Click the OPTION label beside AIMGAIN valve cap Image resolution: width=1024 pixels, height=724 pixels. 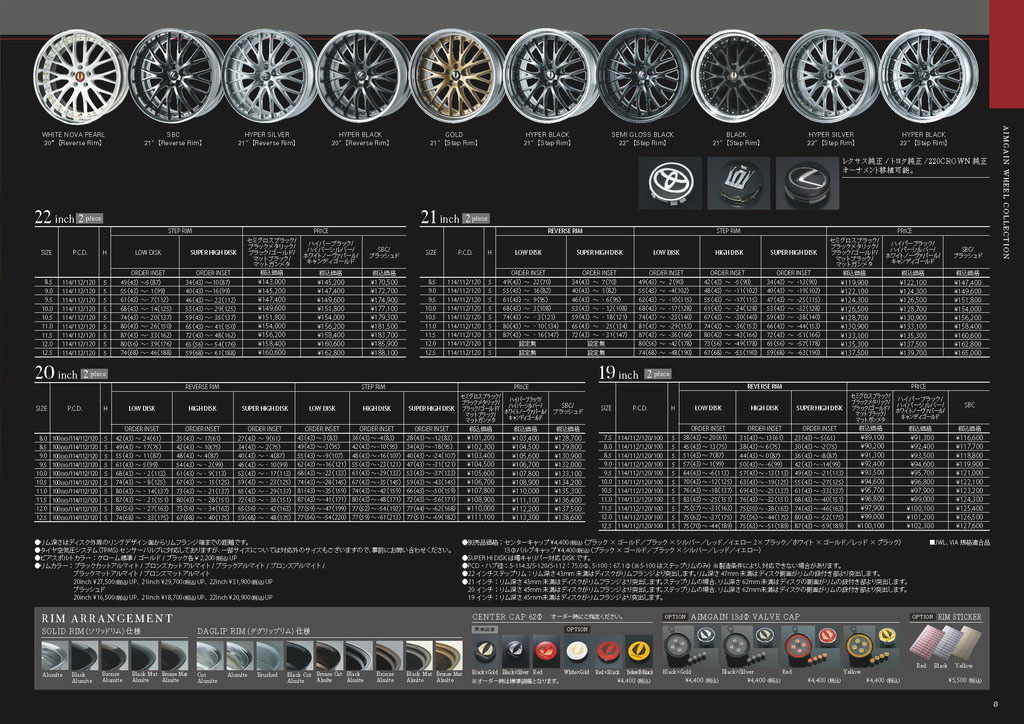click(675, 618)
